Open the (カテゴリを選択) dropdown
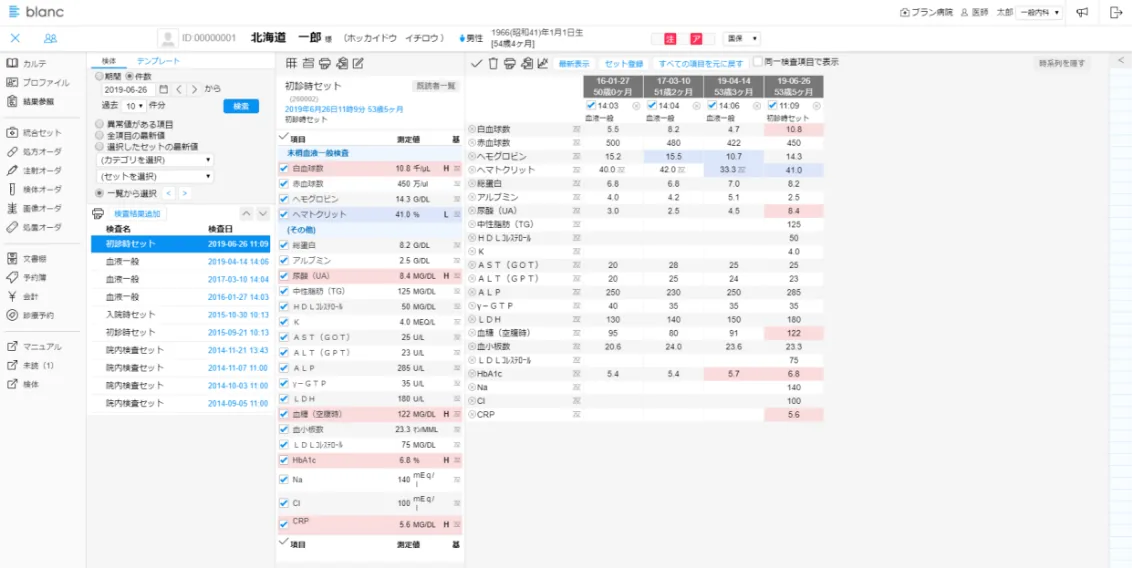The width and height of the screenshot is (1132, 568). [x=154, y=160]
